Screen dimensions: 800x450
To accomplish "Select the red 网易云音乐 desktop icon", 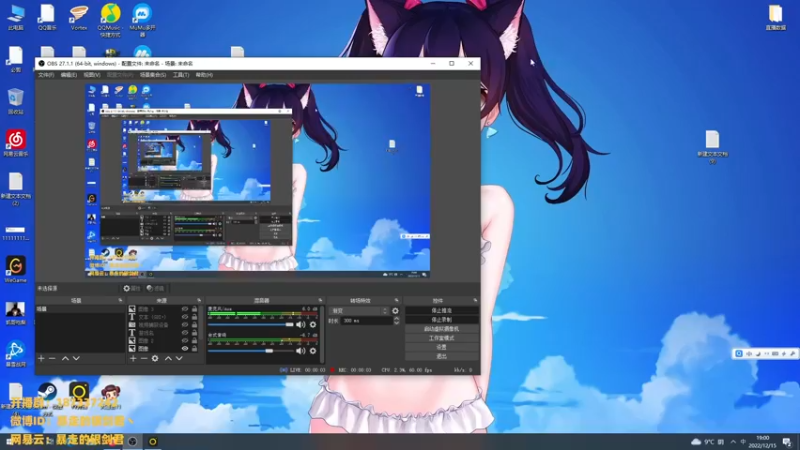I will [16, 143].
